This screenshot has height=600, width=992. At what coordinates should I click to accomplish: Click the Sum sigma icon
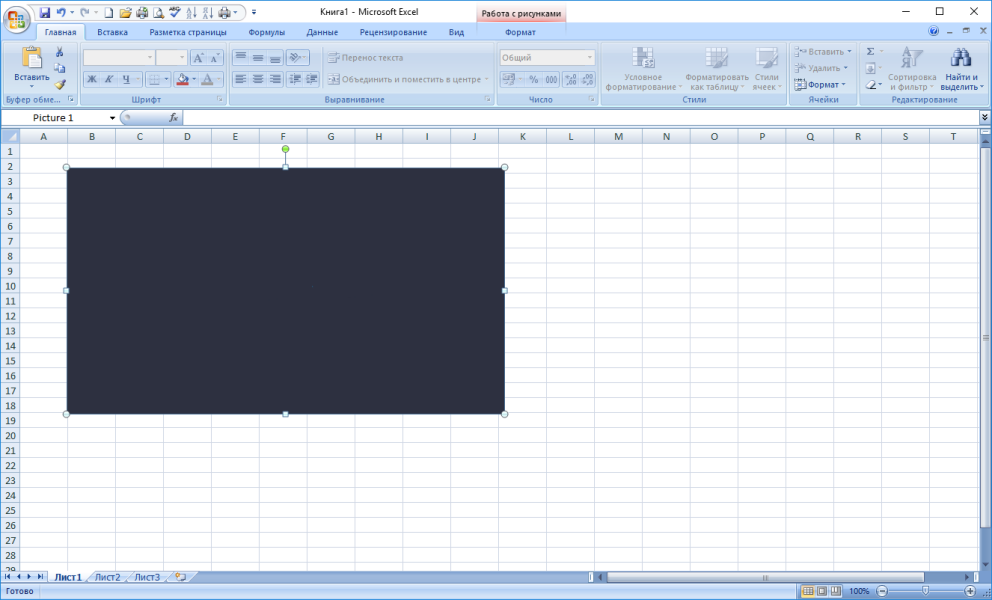(x=871, y=52)
